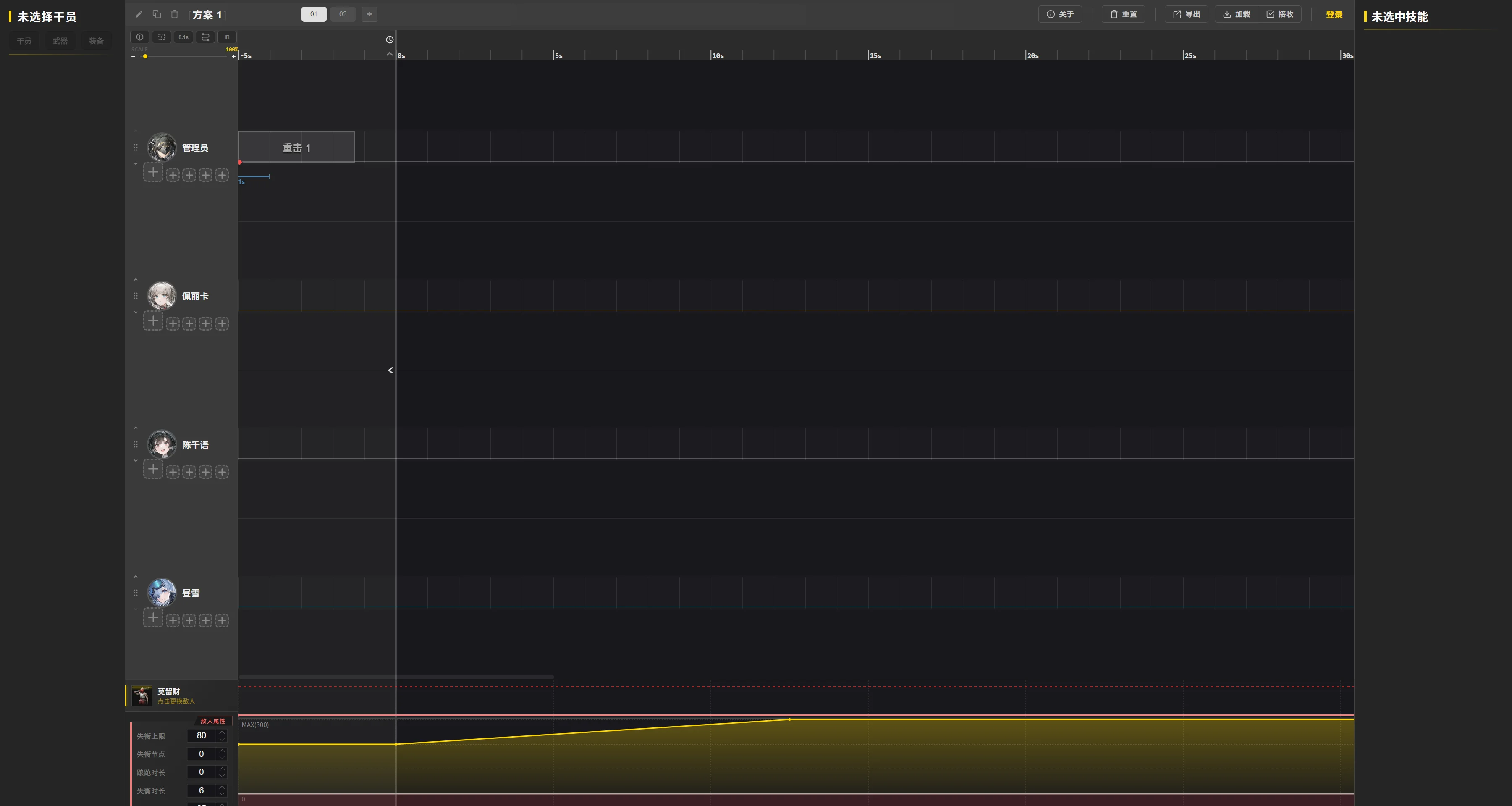Click the 莫留财 enemy avatar to change enemy
This screenshot has height=806, width=1512.
tap(142, 696)
